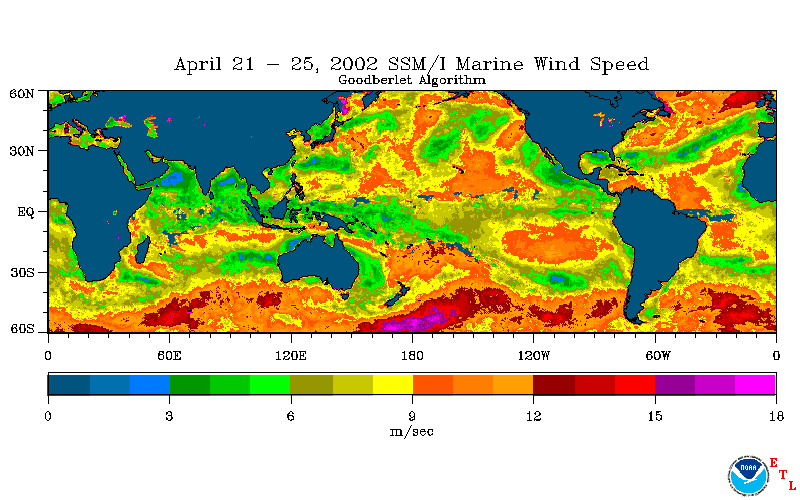Select the '120W' longitude label
Viewport: 800px width, 500px height.
[534, 356]
